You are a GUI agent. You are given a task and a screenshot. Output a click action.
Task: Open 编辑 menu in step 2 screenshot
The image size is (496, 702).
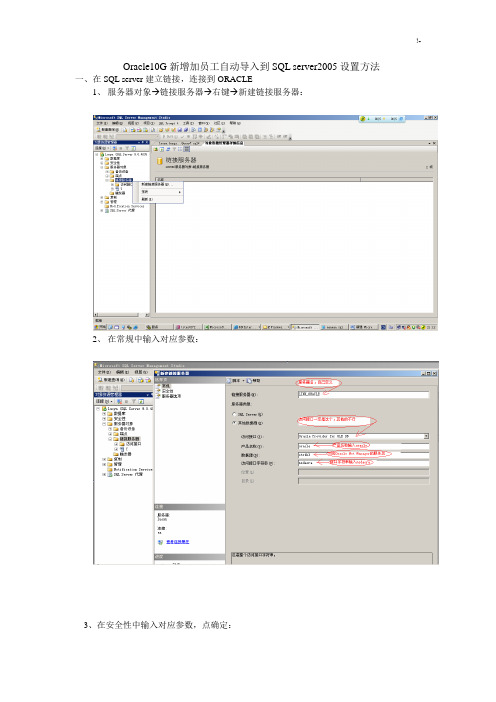pyautogui.click(x=122, y=372)
